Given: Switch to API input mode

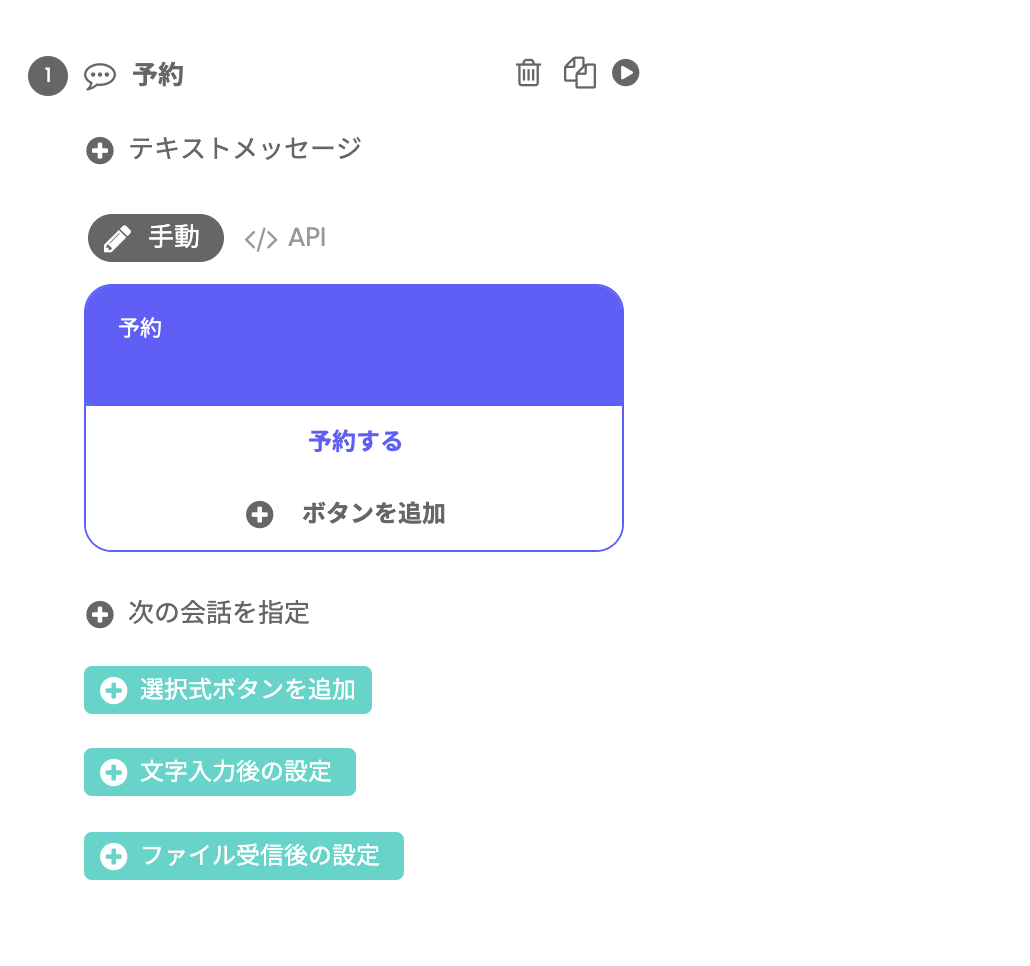Looking at the screenshot, I should pos(285,238).
